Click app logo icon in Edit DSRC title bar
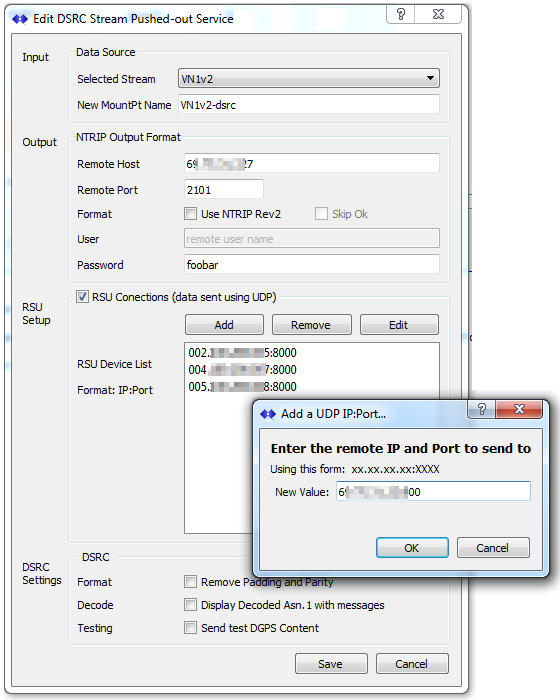Image resolution: width=560 pixels, height=700 pixels. [20, 19]
